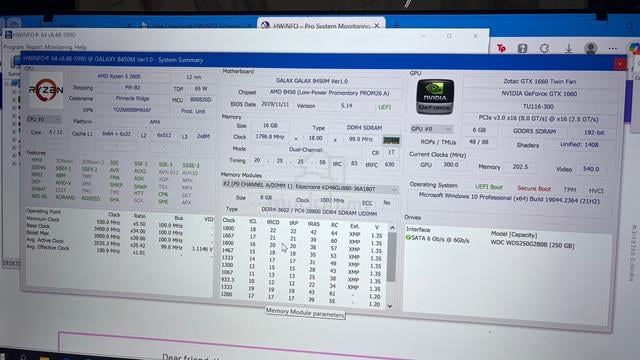Open Report menu in HWiNFO main window
This screenshot has width=640, height=360.
click(34, 47)
